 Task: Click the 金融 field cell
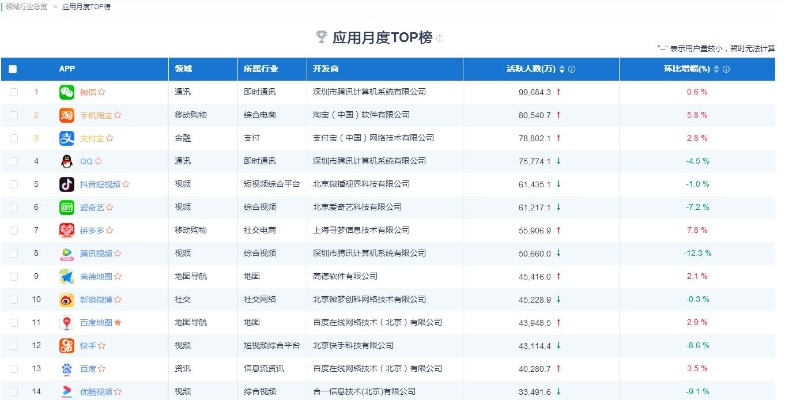tap(183, 138)
